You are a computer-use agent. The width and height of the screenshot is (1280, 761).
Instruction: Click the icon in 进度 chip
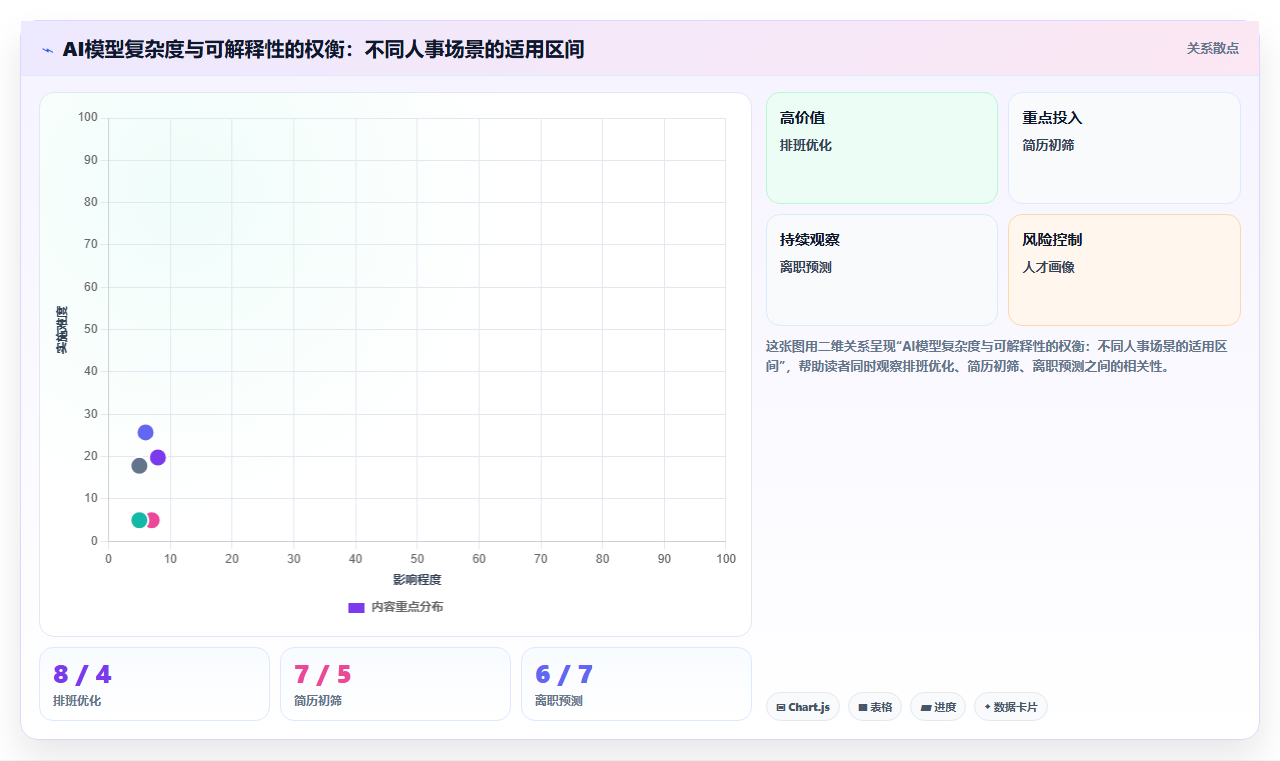tap(926, 707)
